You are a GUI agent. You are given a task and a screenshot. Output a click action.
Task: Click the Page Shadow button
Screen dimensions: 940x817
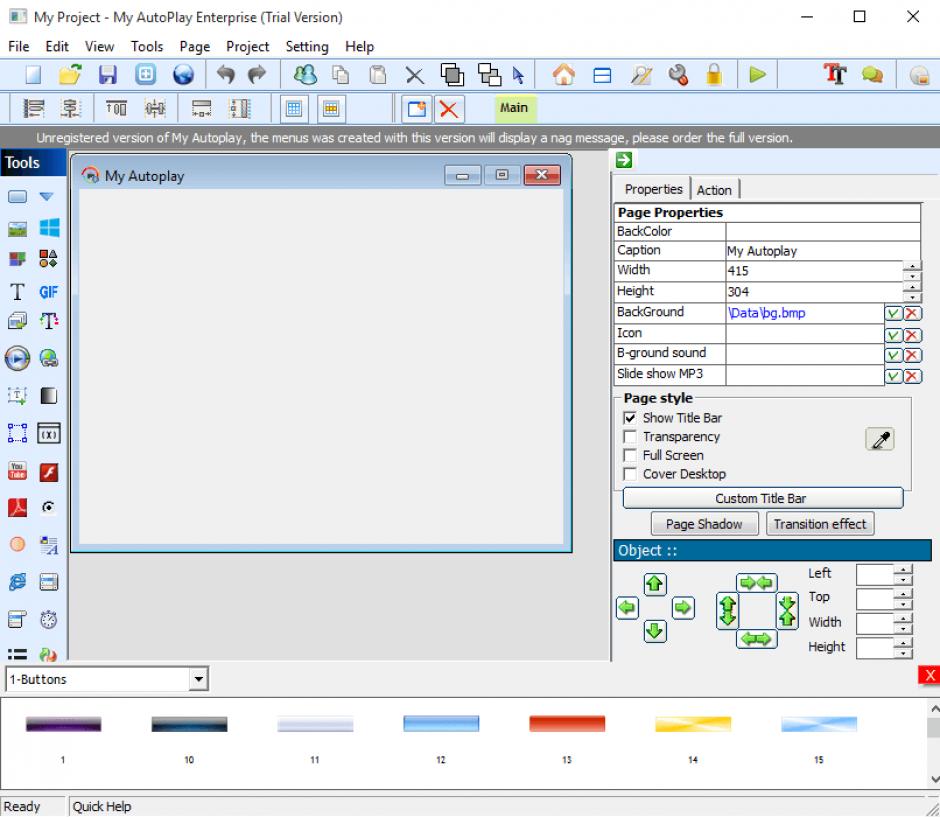tap(704, 524)
